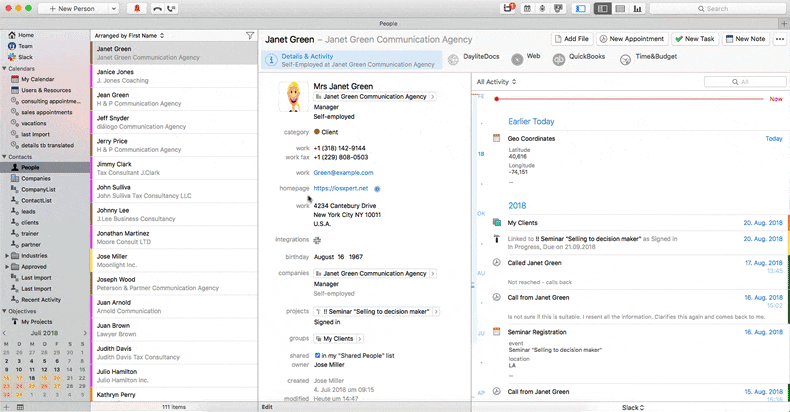Click the top toolbar Search field
This screenshot has height=412, width=790.
click(x=717, y=9)
